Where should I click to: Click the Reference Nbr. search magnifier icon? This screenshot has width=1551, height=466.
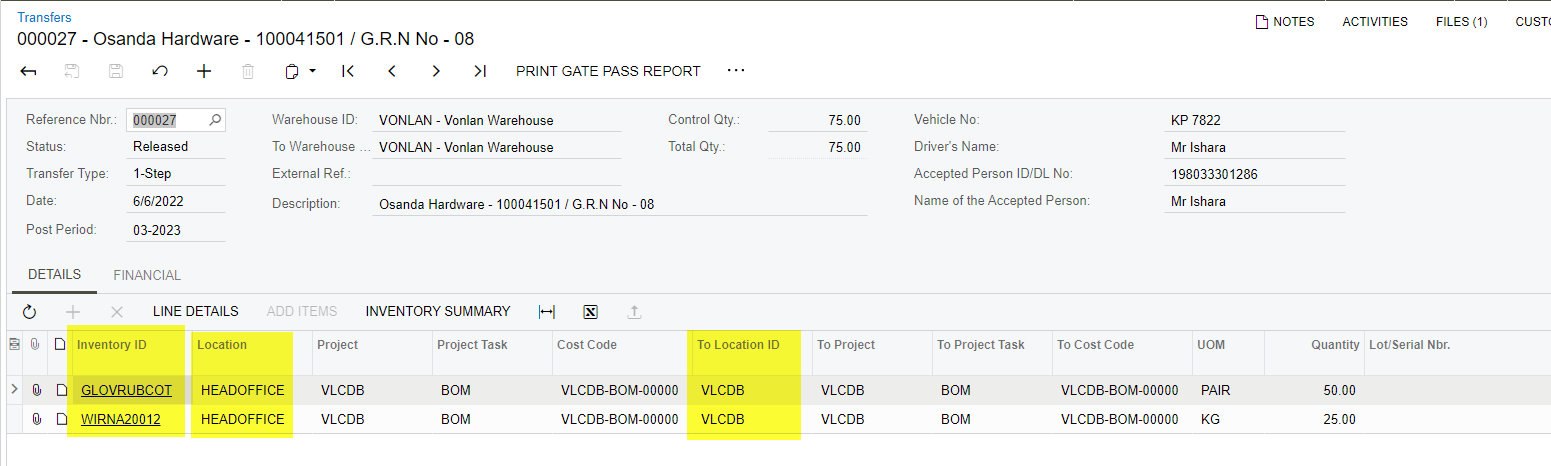[x=215, y=120]
